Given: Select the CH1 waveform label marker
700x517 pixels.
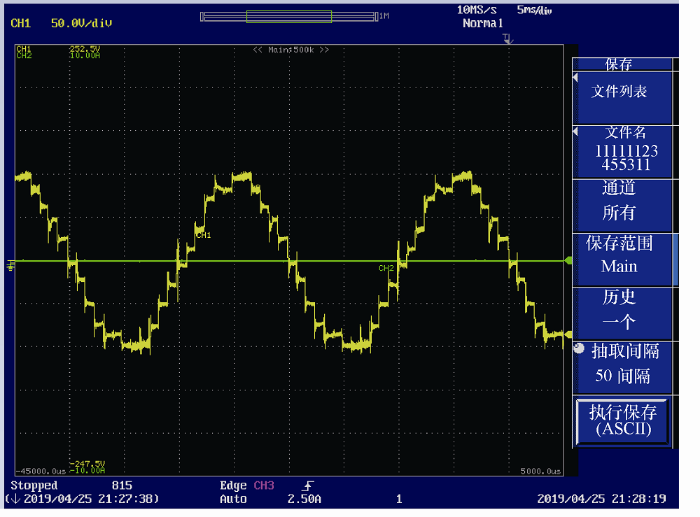Looking at the screenshot, I should 204,236.
